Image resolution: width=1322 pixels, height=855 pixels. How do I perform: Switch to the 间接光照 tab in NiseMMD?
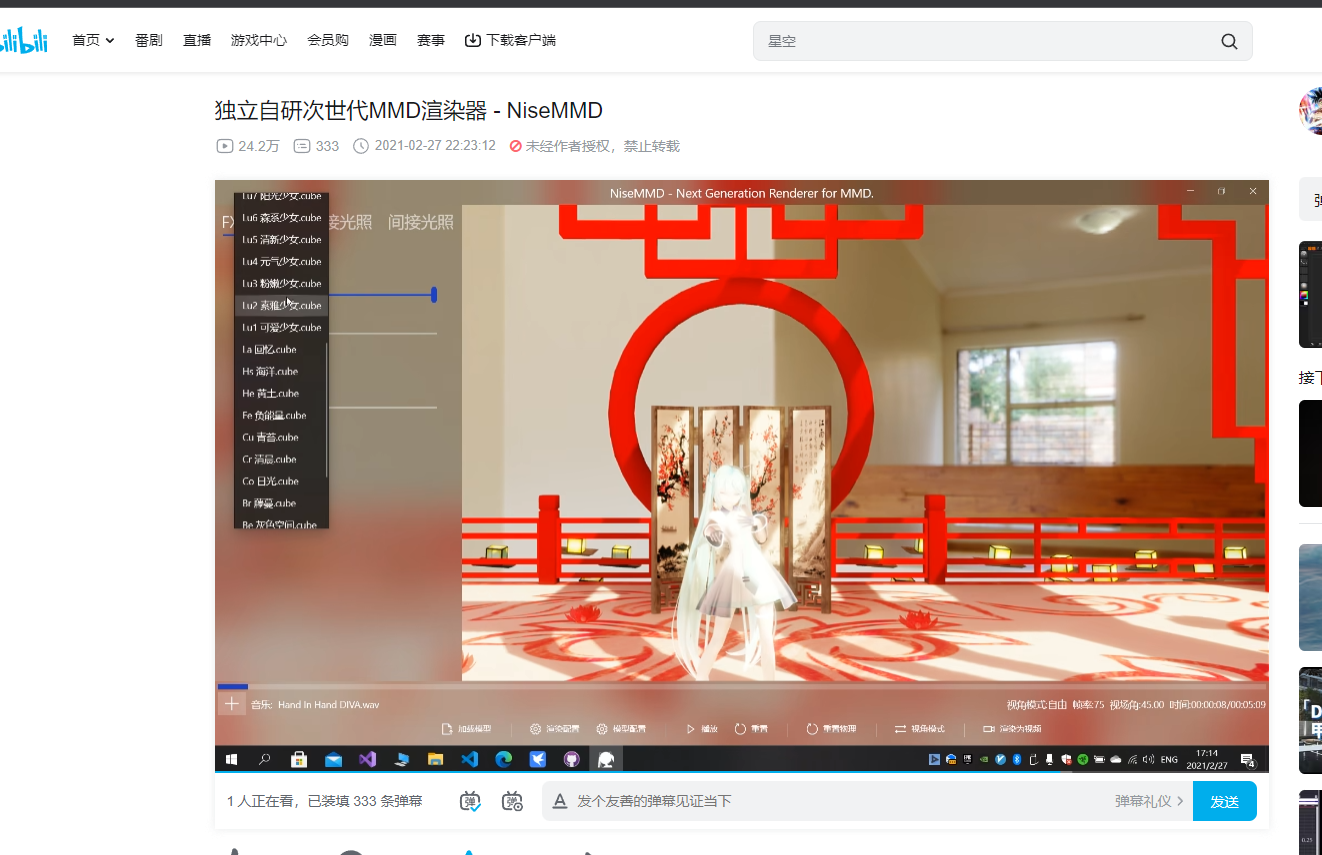(421, 222)
